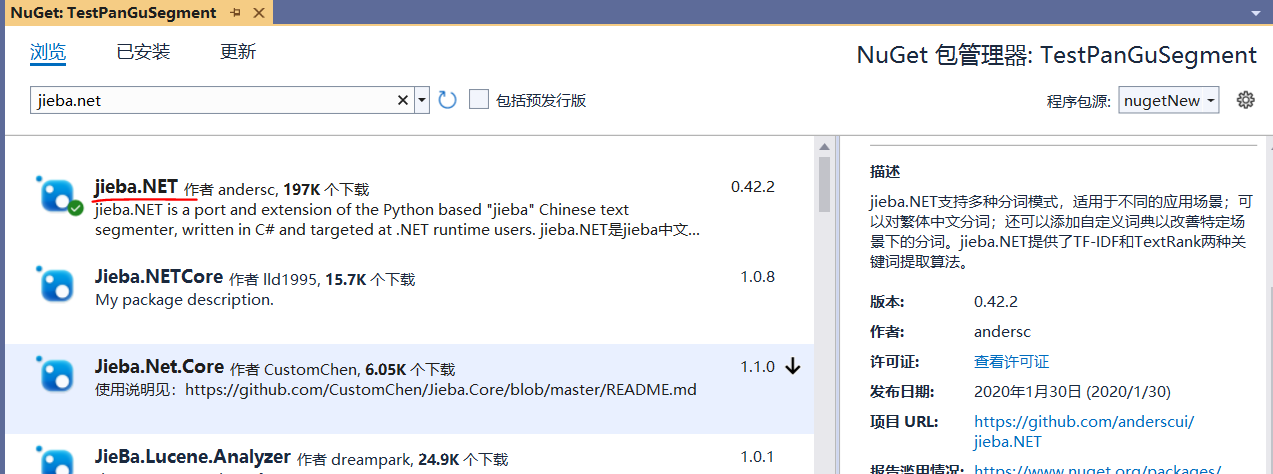Click the Jieba.Net.Core package icon
The image size is (1273, 474).
pyautogui.click(x=56, y=374)
